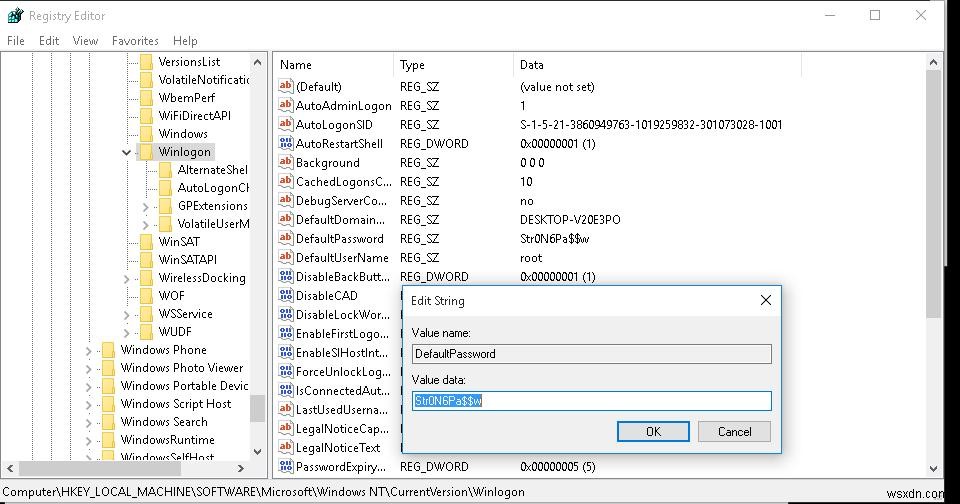Expand the Windows Phone key
This screenshot has width=960, height=504.
tap(89, 350)
